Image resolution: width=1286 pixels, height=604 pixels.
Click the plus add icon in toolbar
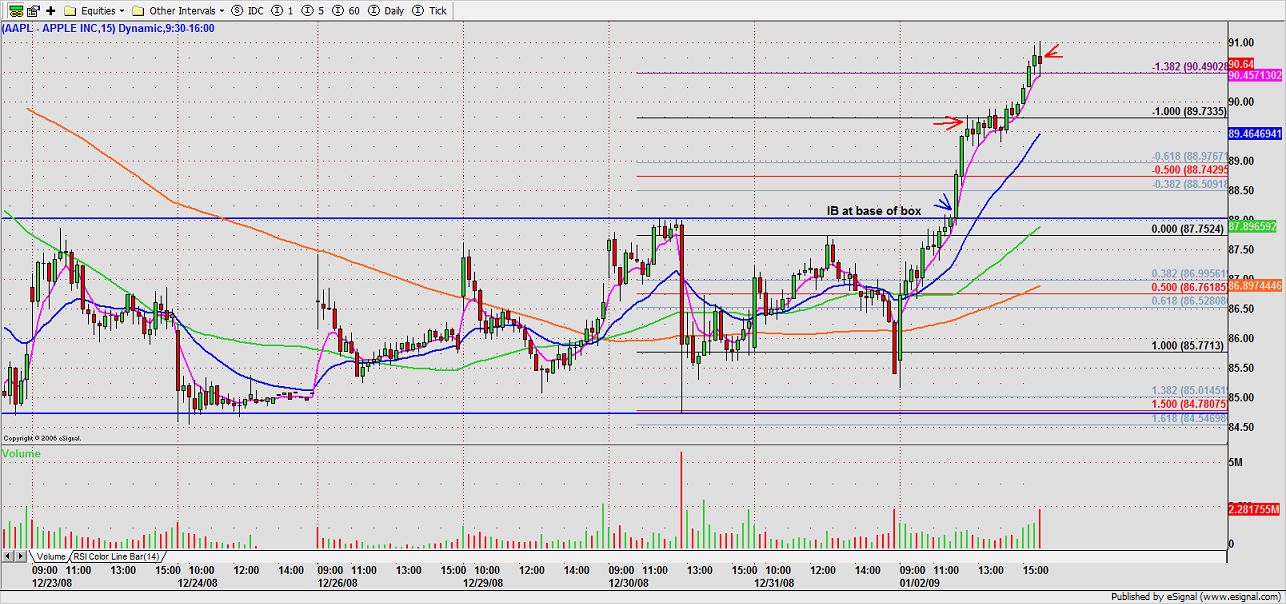point(50,9)
